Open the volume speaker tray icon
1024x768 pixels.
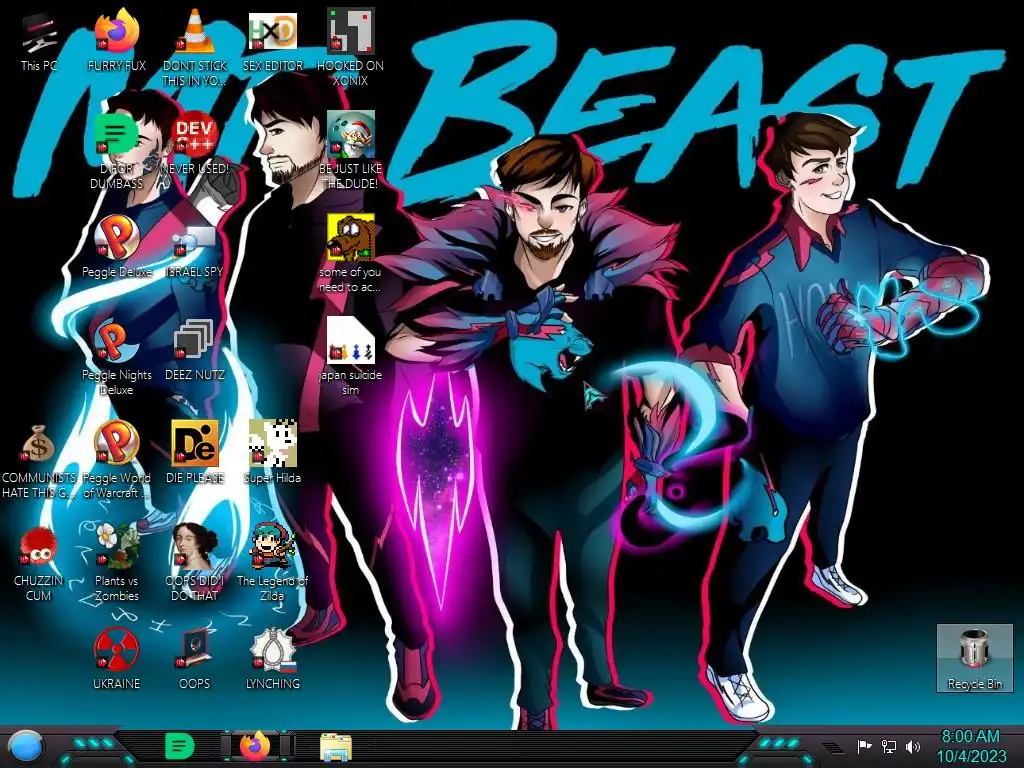913,746
